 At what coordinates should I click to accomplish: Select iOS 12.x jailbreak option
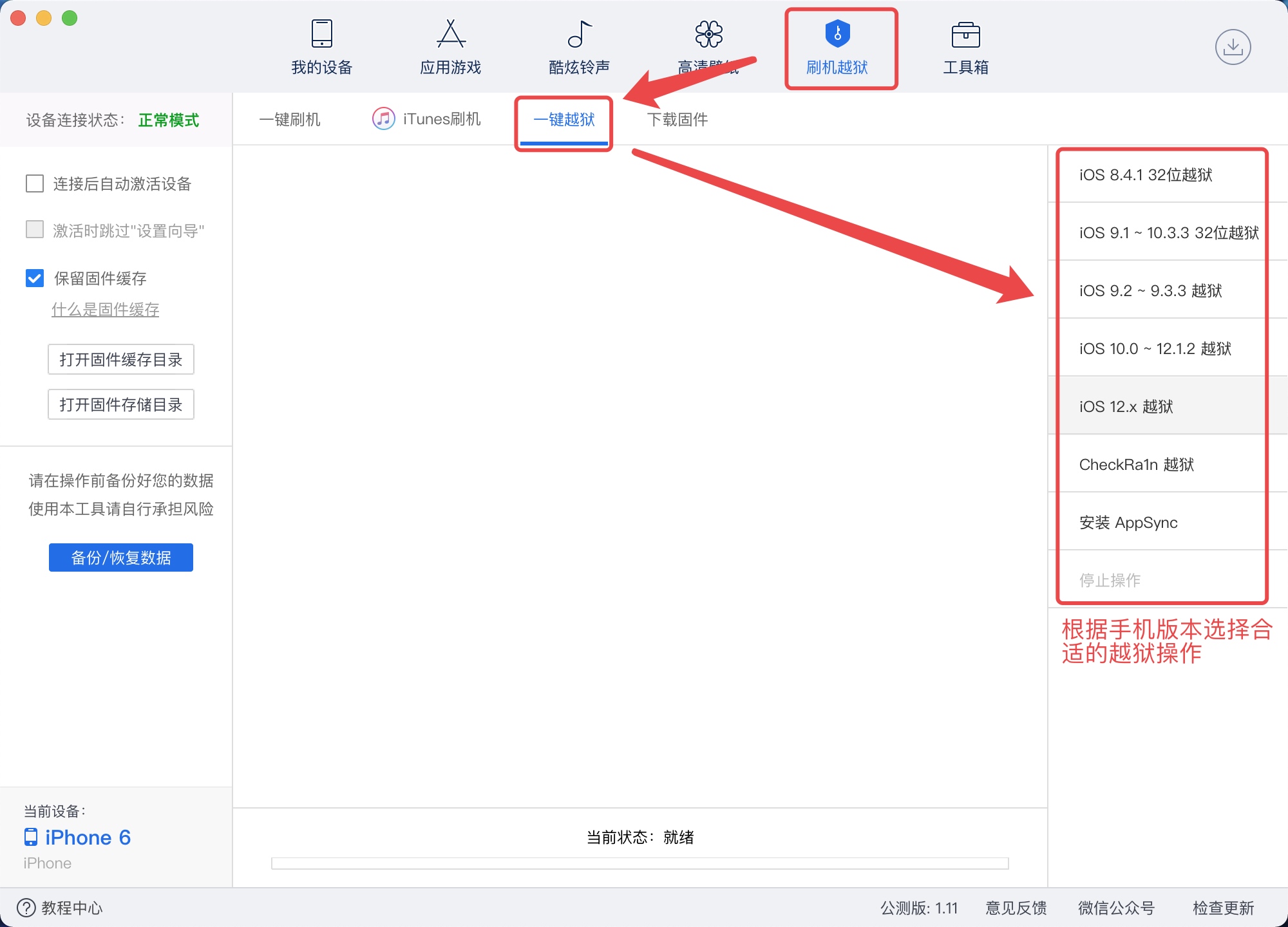[x=1126, y=406]
